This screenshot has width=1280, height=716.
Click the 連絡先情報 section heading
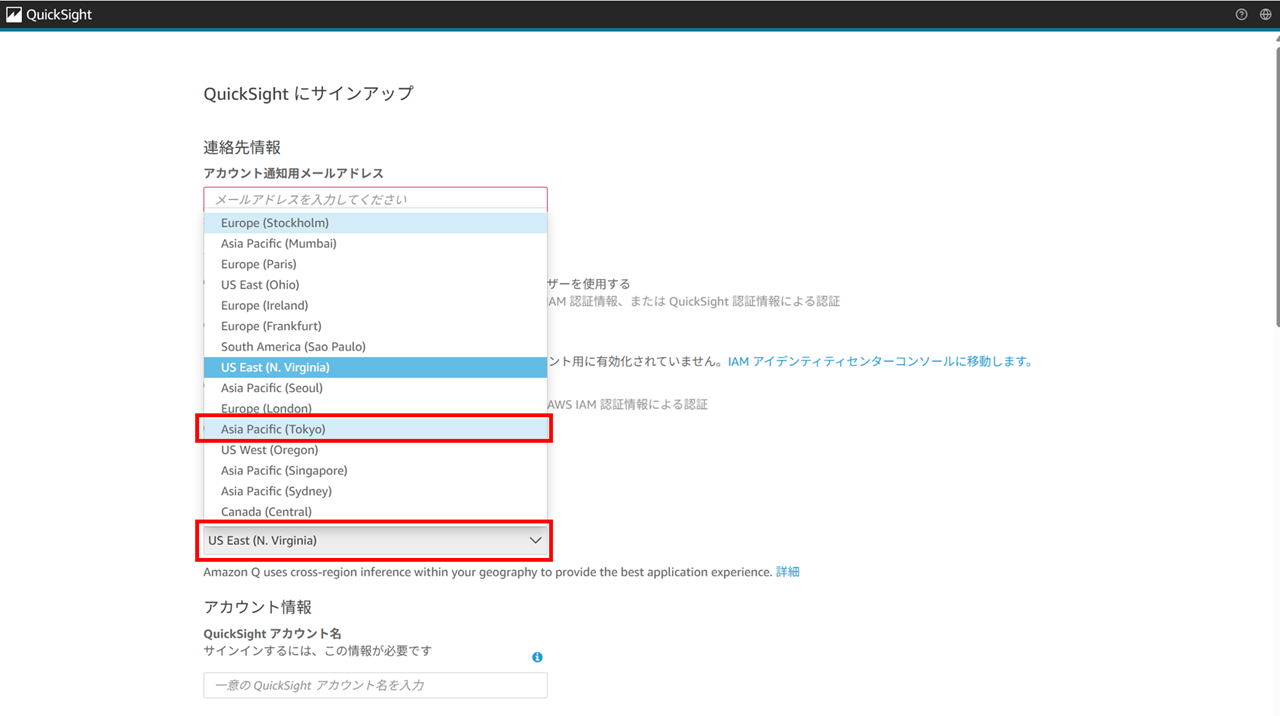(242, 147)
